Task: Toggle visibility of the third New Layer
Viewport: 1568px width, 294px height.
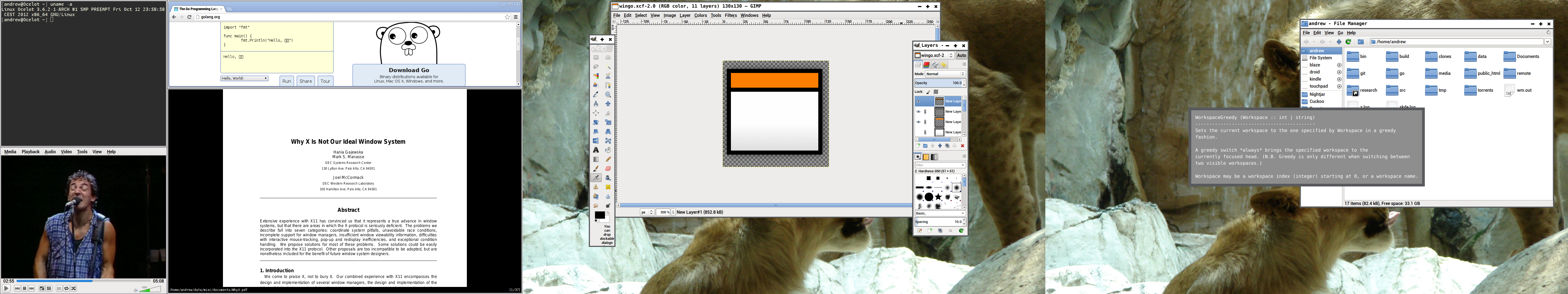Action: click(918, 122)
